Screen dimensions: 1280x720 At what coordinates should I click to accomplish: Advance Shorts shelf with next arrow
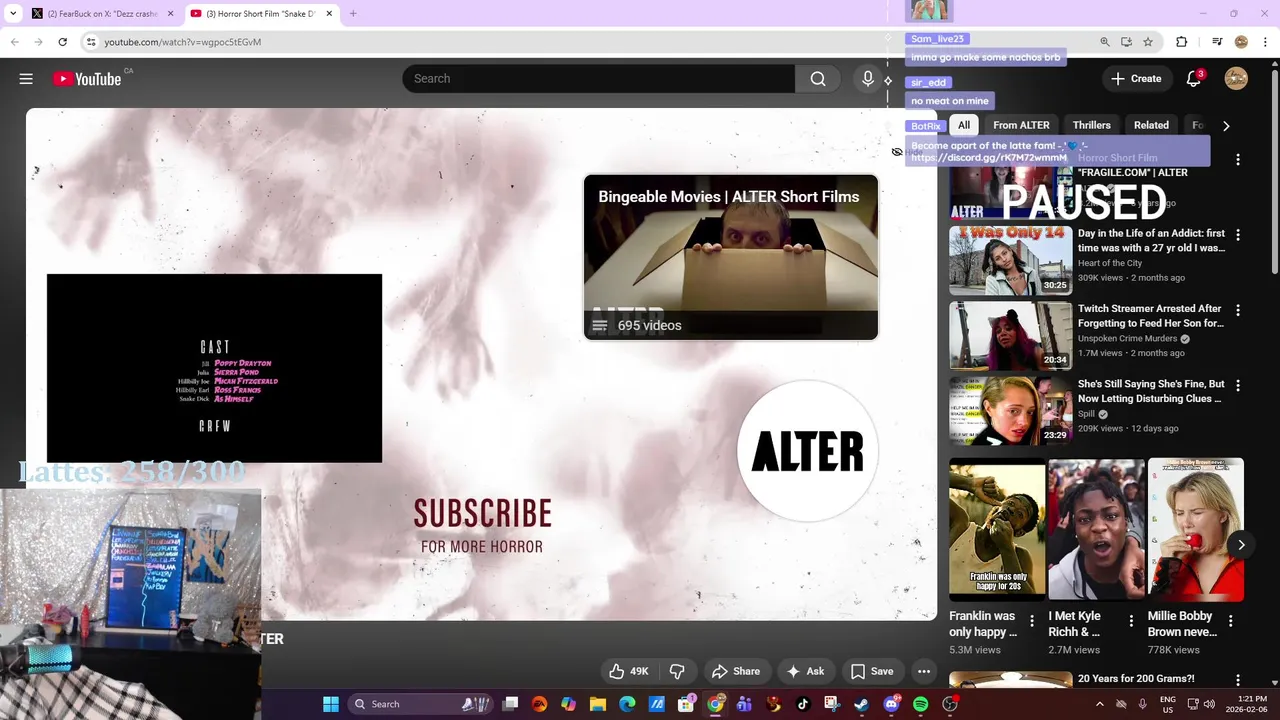tap(1241, 545)
